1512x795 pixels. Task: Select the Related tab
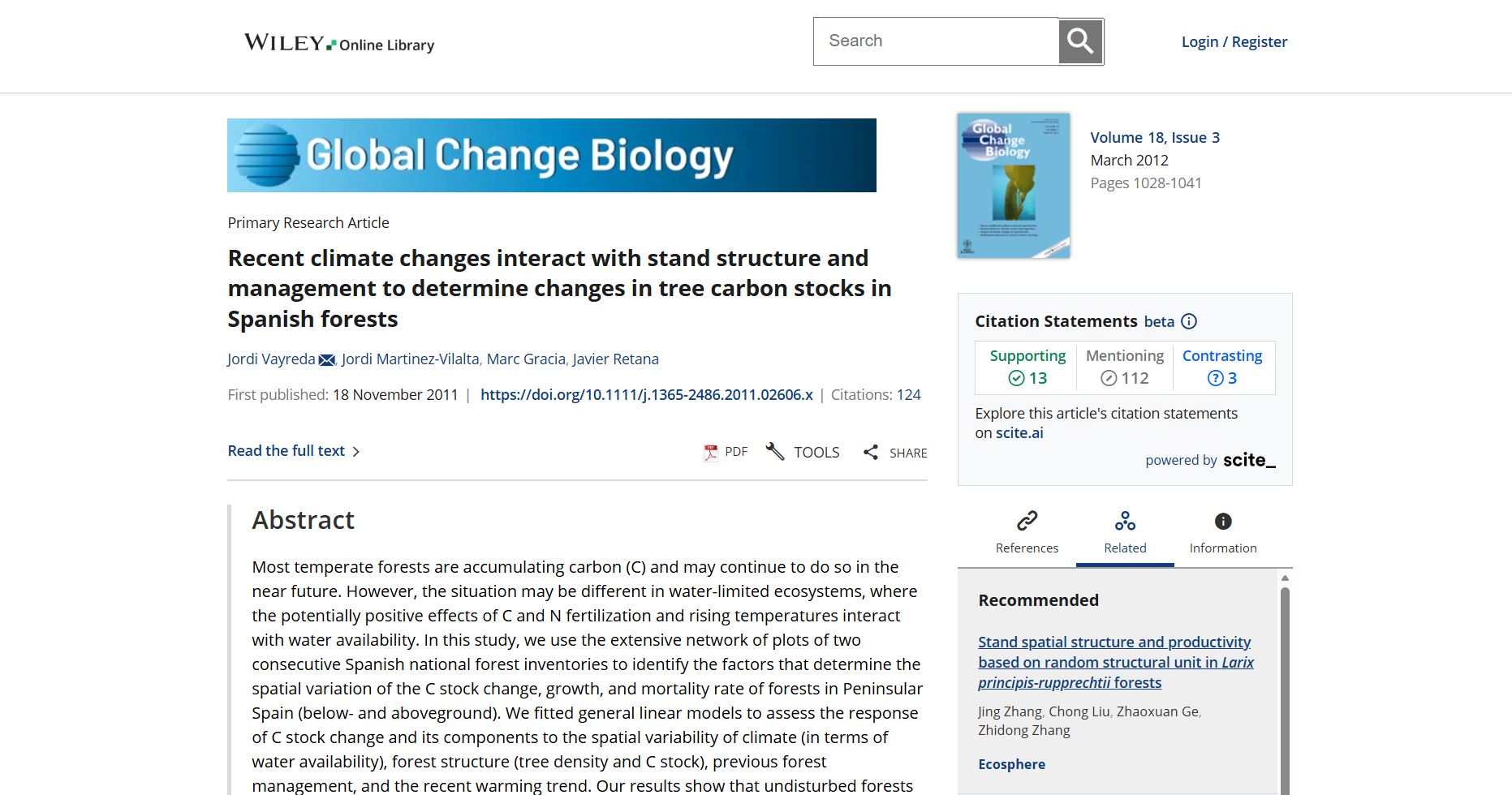pyautogui.click(x=1124, y=531)
